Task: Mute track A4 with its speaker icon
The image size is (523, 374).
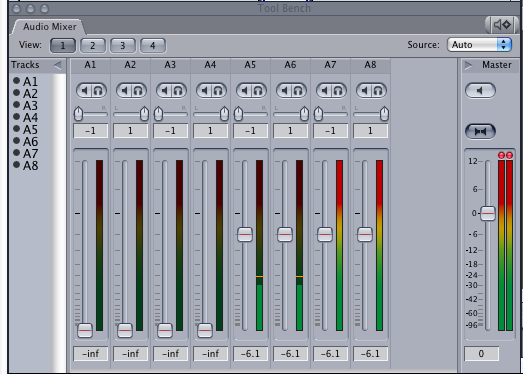Action: click(x=205, y=90)
